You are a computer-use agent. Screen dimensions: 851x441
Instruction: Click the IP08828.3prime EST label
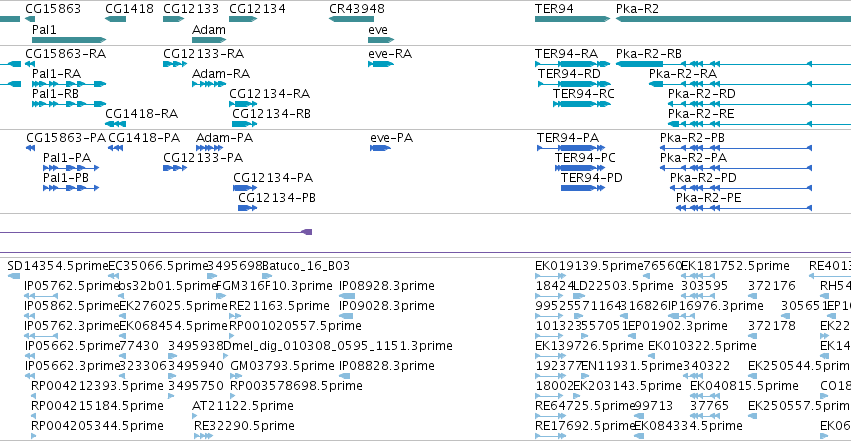pyautogui.click(x=387, y=366)
